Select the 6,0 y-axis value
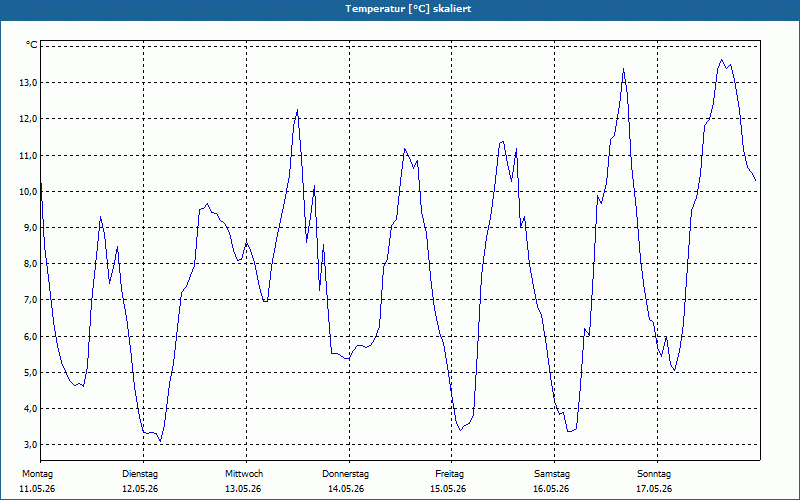800x500 pixels. coord(30,336)
